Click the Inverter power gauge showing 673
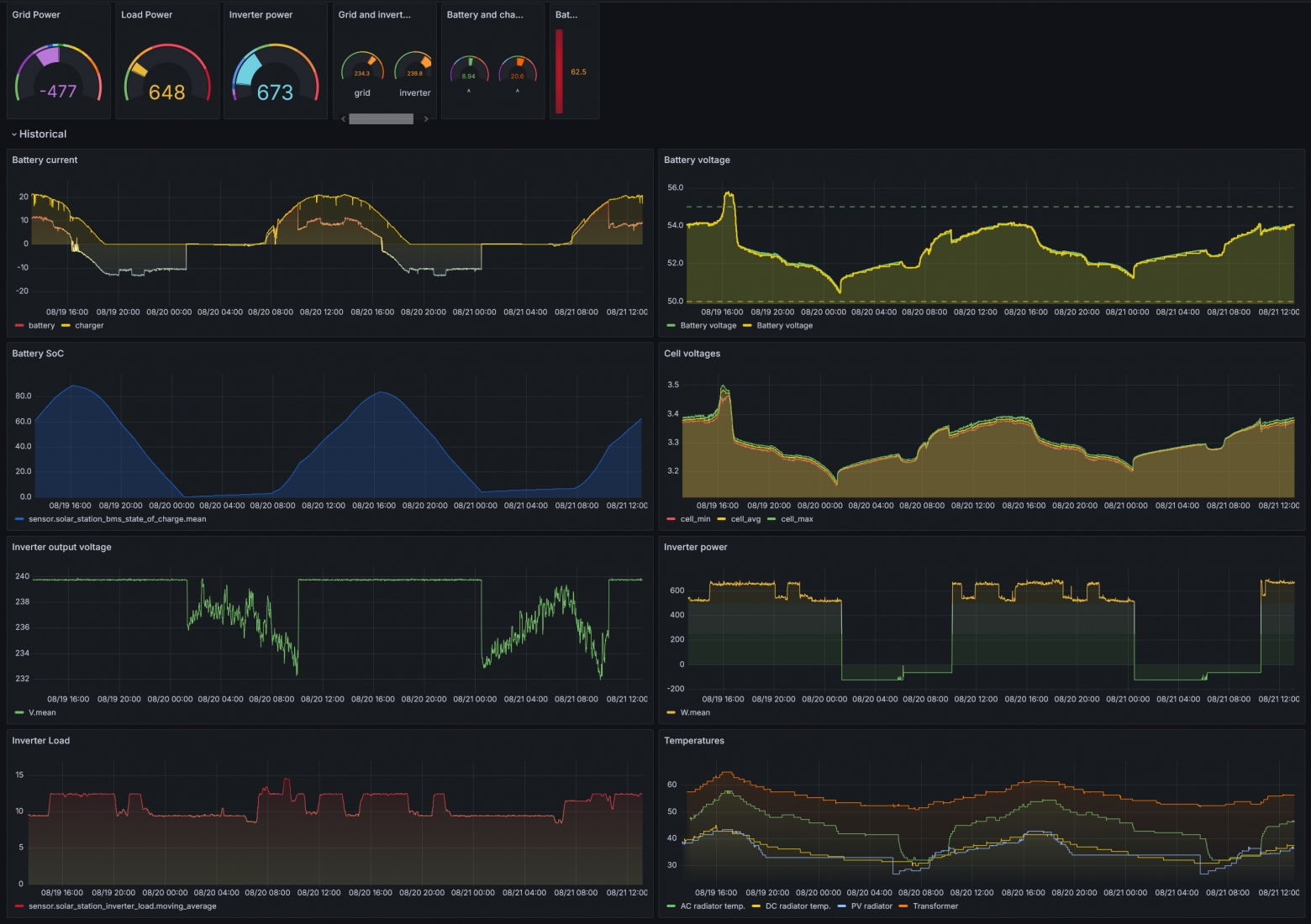The width and height of the screenshot is (1311, 924). pos(275,73)
